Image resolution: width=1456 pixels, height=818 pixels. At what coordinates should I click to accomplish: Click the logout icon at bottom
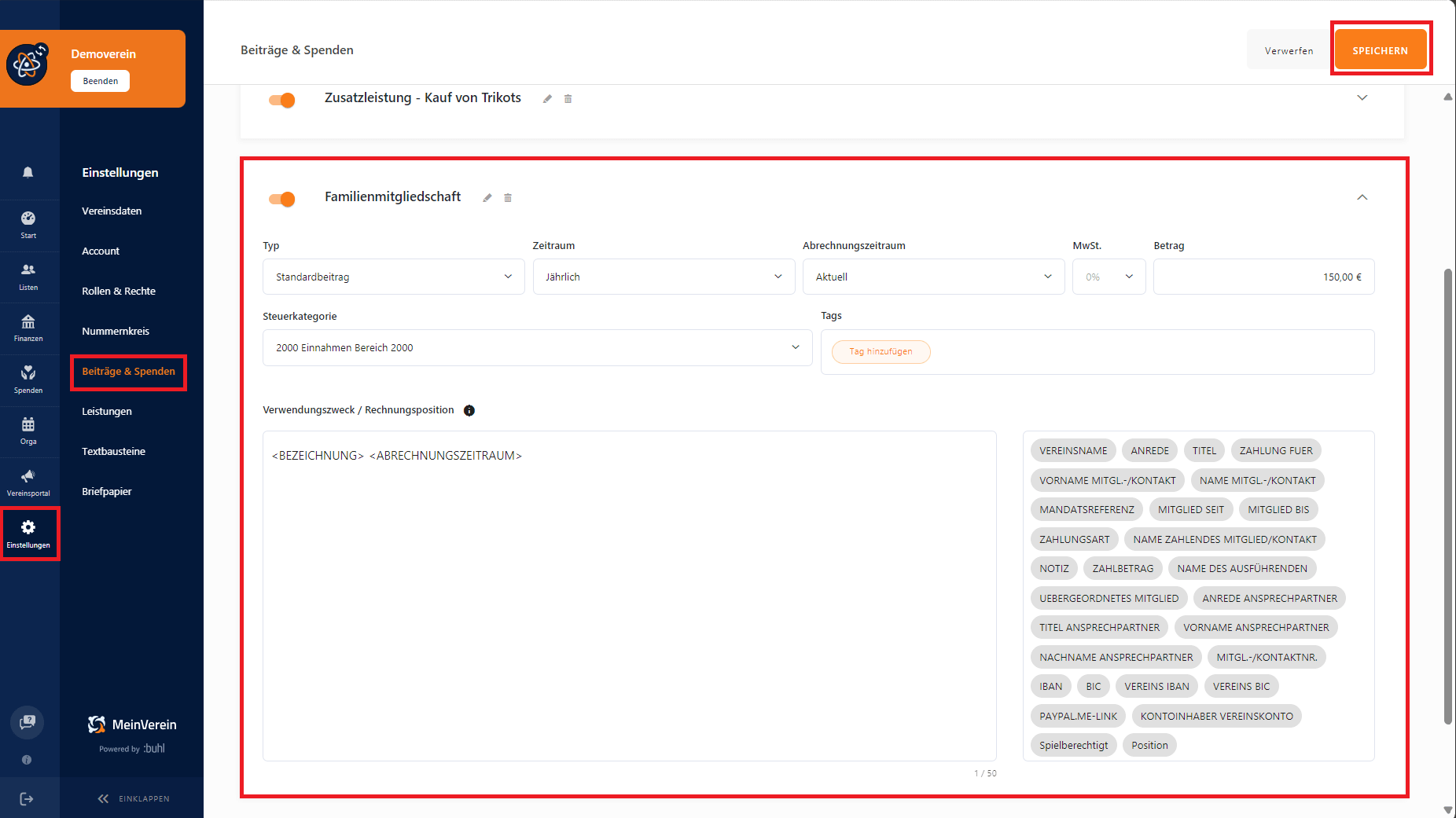click(27, 799)
